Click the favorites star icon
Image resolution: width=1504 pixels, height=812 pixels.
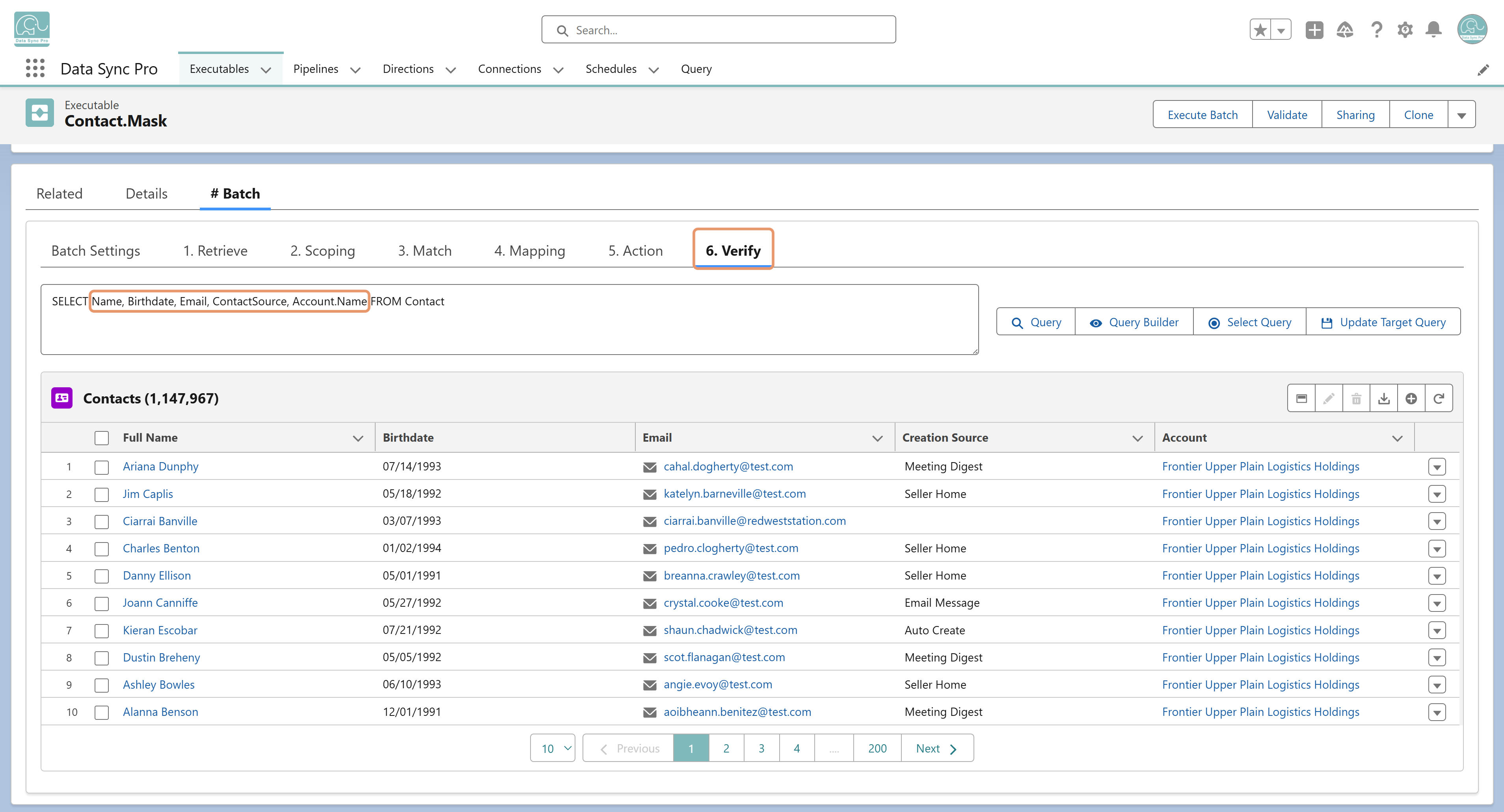coord(1260,30)
